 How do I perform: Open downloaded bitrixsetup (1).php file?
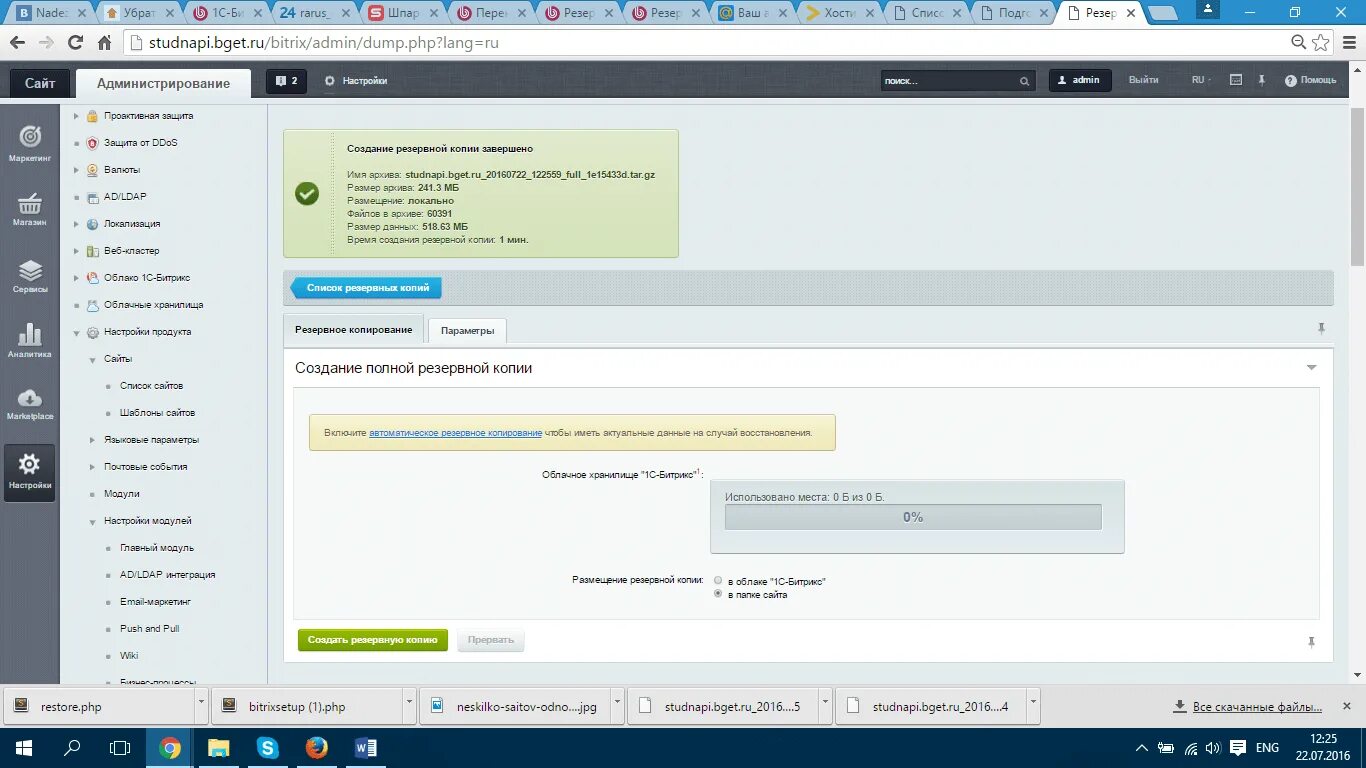click(x=296, y=707)
